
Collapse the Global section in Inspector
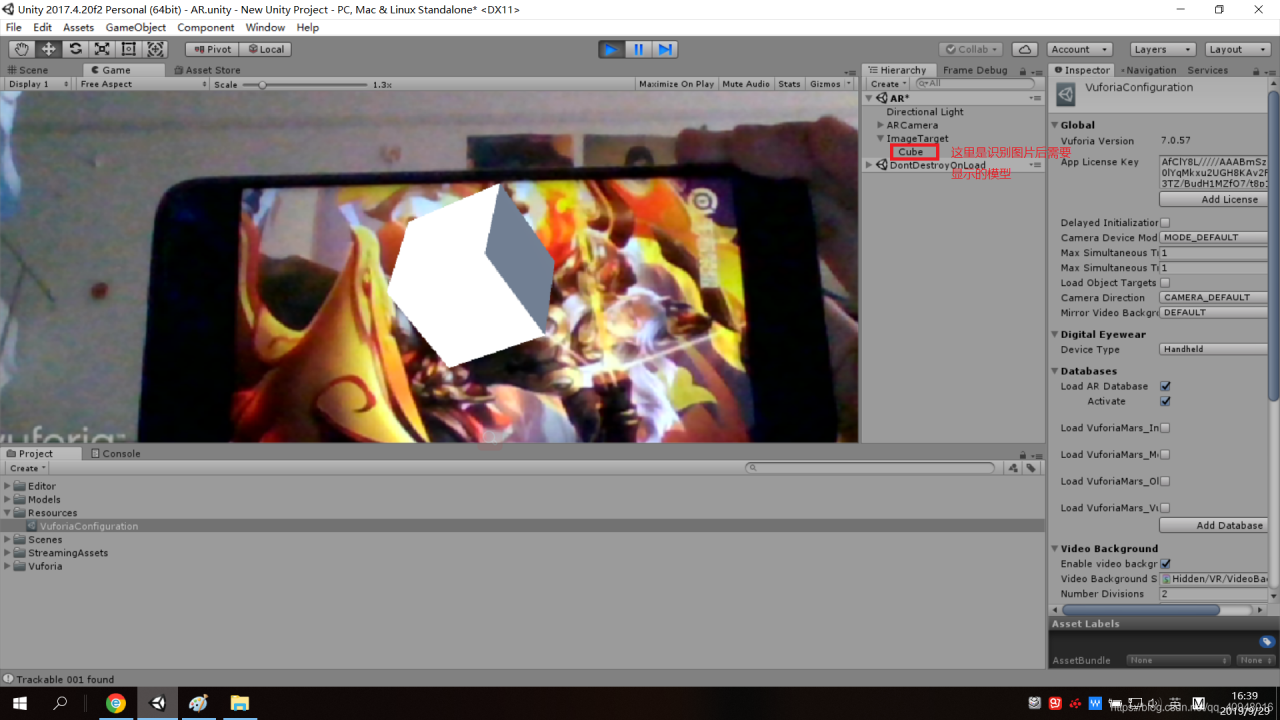click(x=1054, y=125)
